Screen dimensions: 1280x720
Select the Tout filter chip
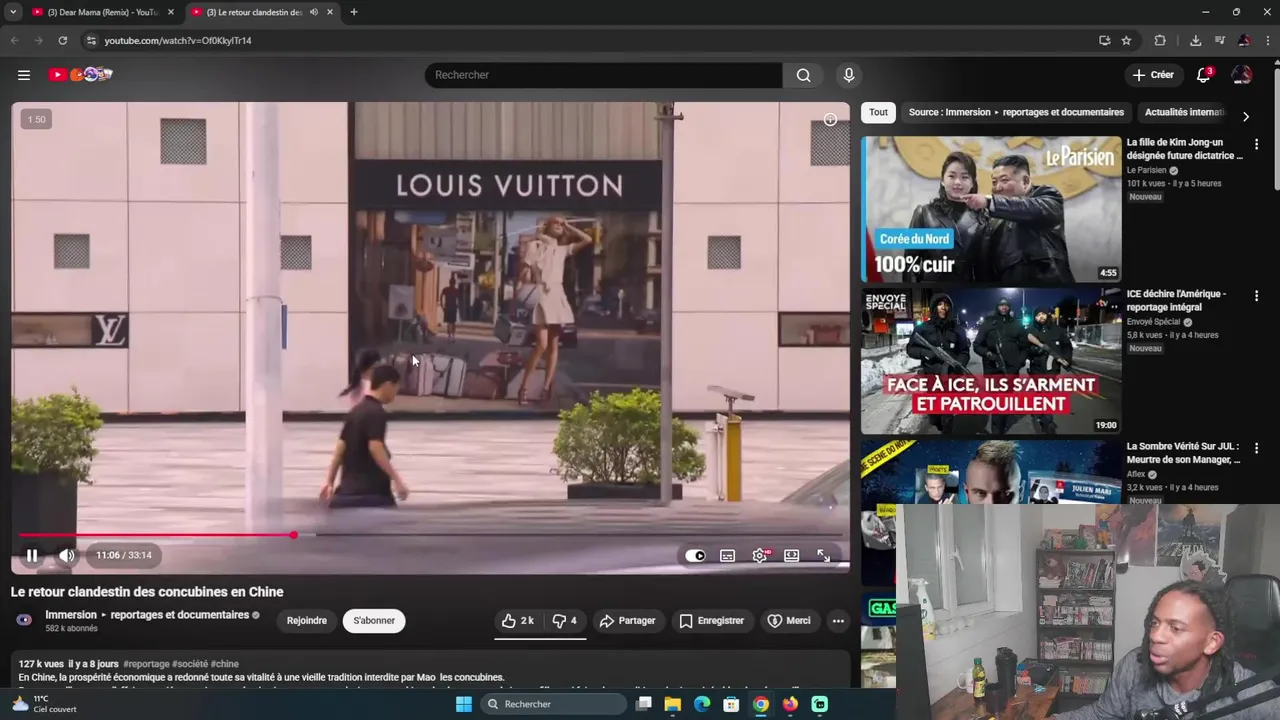pos(878,112)
